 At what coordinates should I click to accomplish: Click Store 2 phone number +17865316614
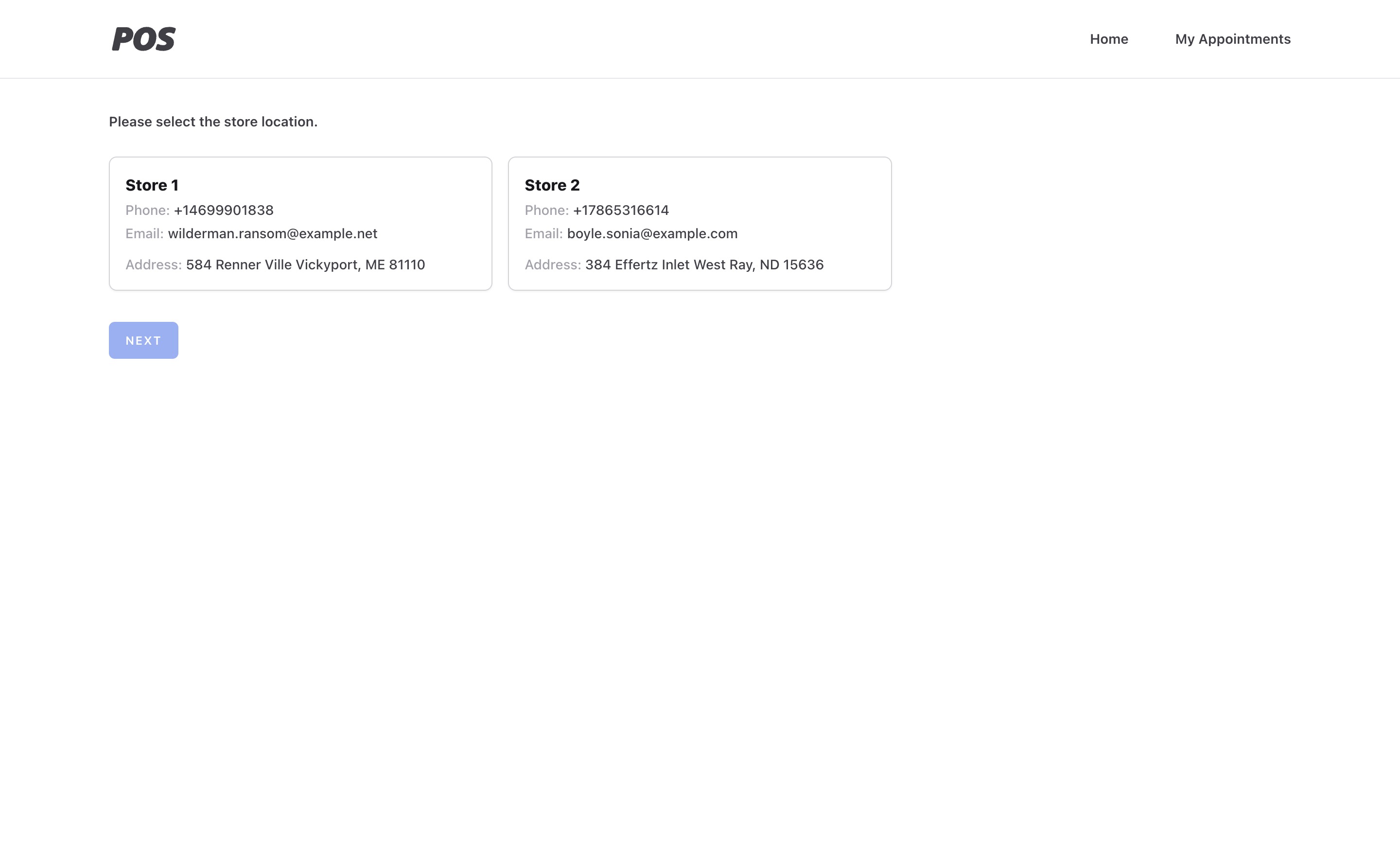(x=620, y=211)
